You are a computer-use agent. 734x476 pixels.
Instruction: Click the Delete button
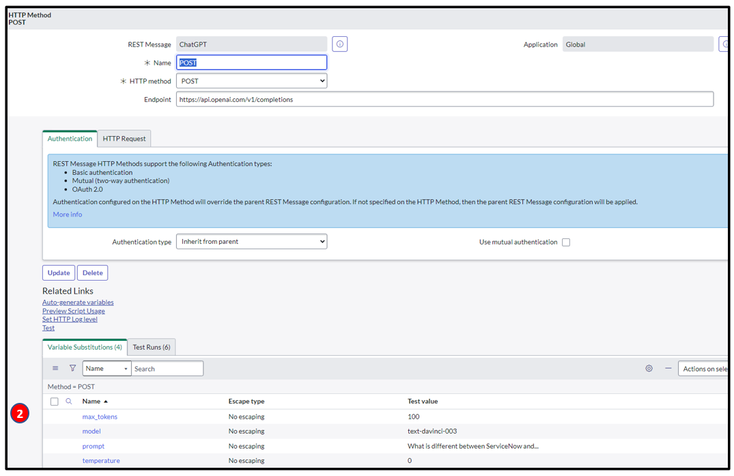[93, 273]
